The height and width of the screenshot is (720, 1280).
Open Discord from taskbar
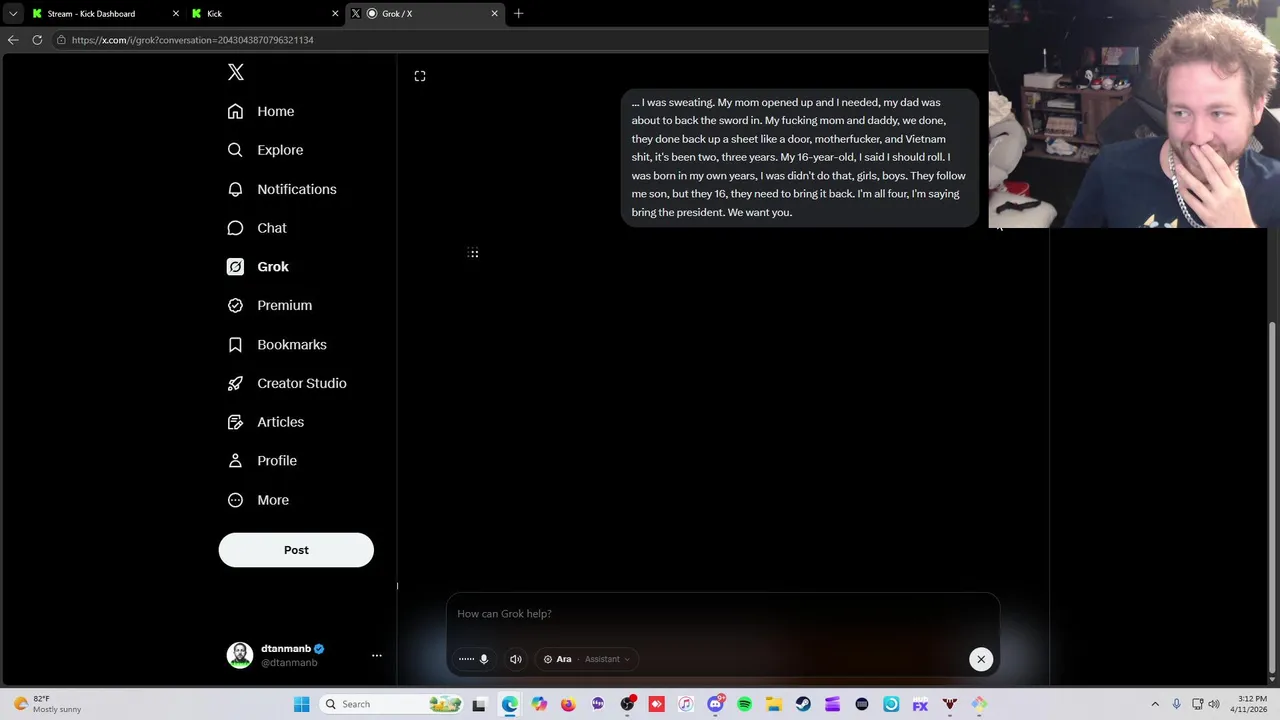click(x=715, y=704)
